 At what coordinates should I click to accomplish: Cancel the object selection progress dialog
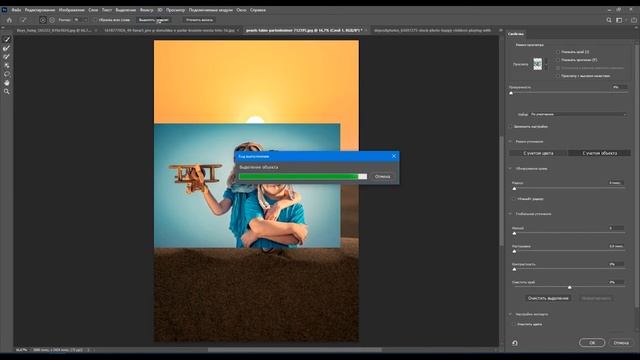382,176
